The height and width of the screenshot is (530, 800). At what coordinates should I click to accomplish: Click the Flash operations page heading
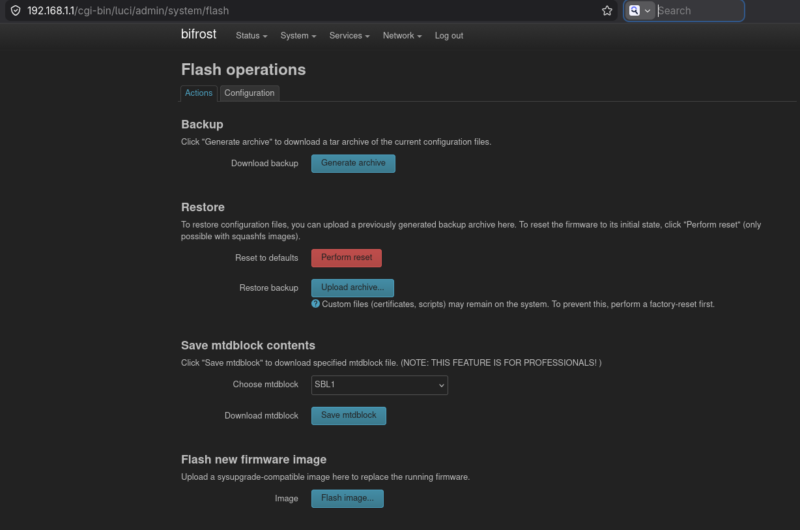click(243, 69)
